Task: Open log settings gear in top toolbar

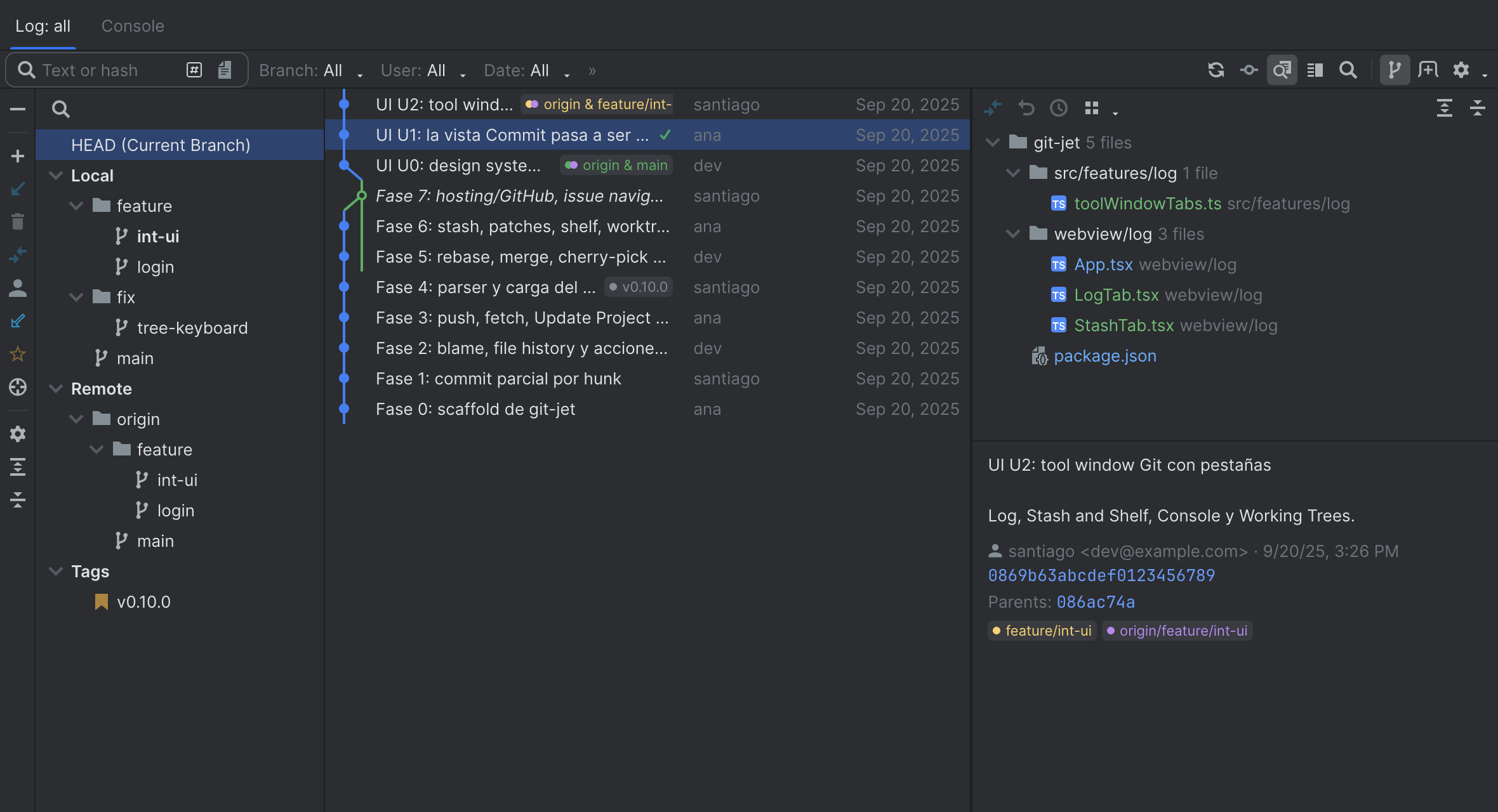Action: pyautogui.click(x=1461, y=70)
